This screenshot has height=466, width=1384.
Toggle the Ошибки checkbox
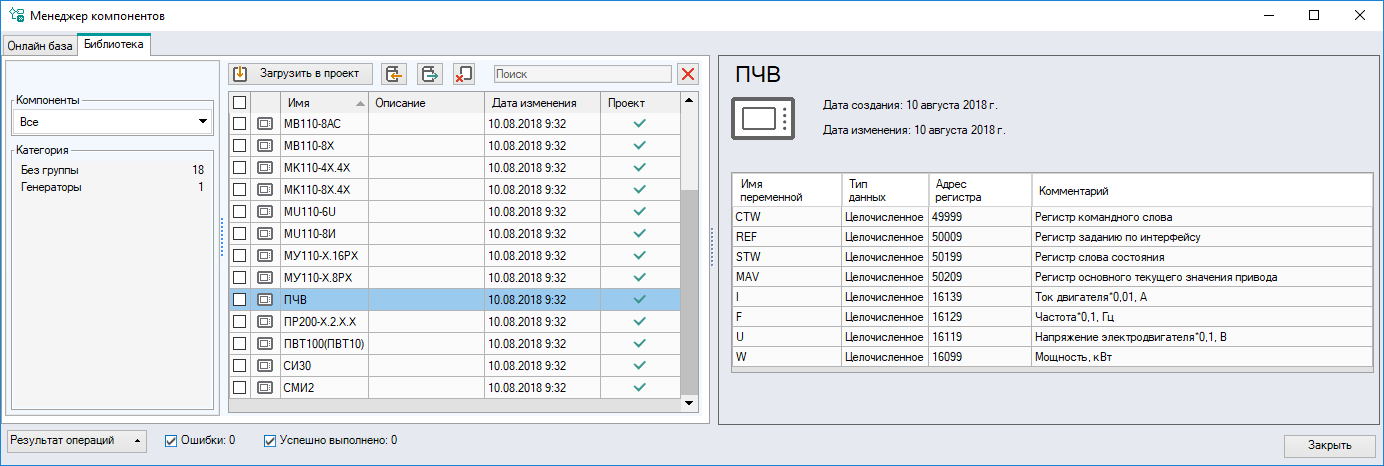tap(171, 440)
